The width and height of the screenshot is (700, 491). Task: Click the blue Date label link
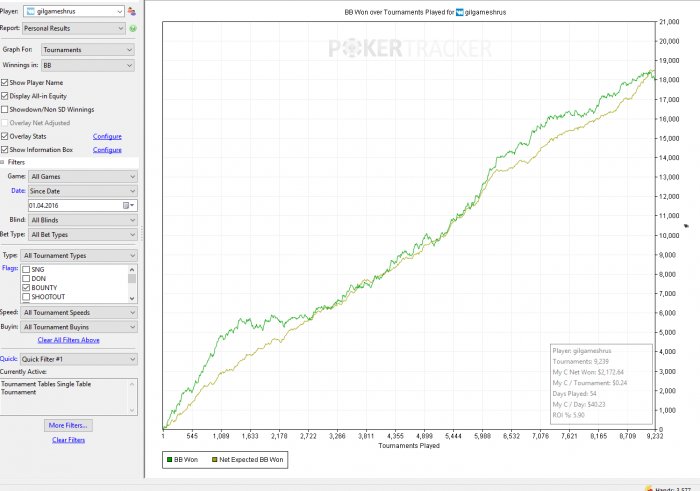click(x=18, y=191)
